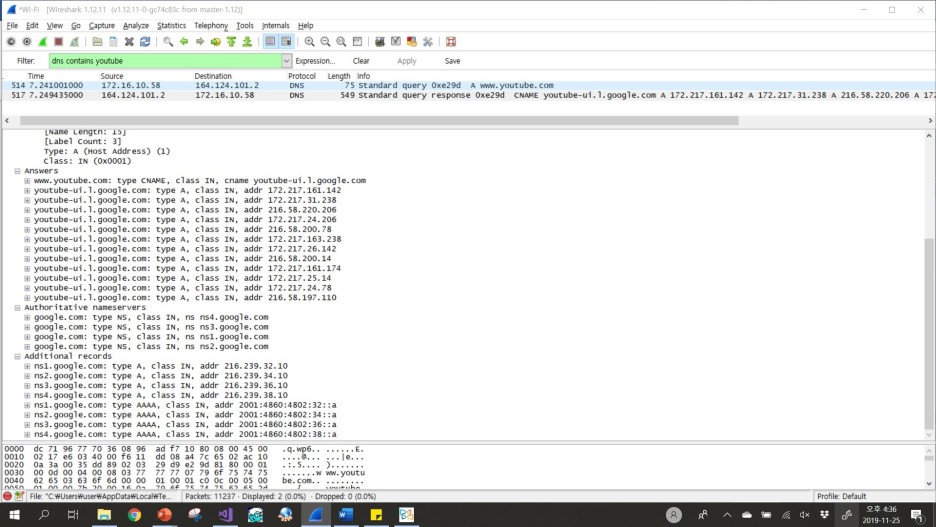Screen dimensions: 936x527
Task: Open Windows Start menu
Action: point(14,514)
